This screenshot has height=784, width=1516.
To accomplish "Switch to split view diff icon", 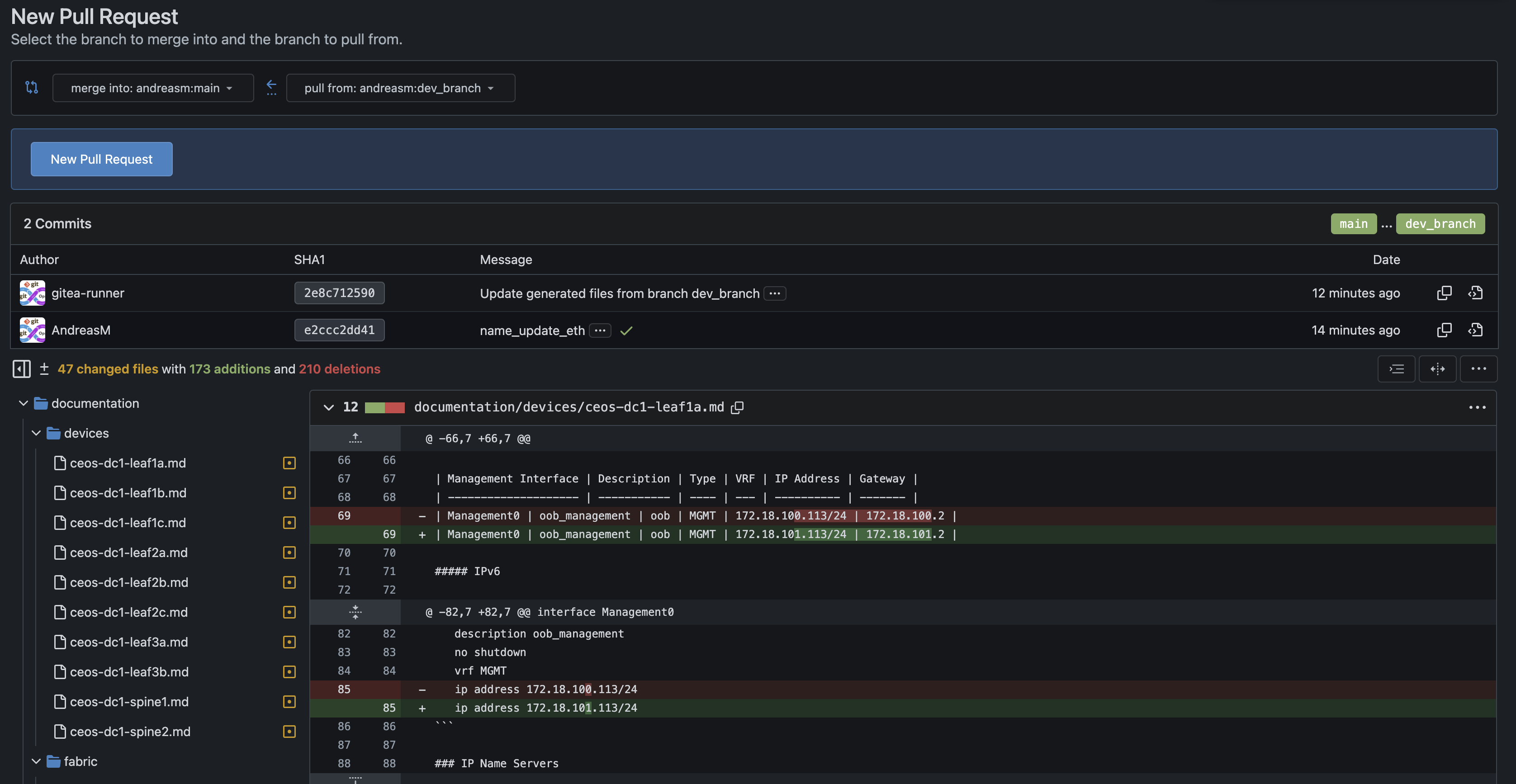I will pos(1438,369).
